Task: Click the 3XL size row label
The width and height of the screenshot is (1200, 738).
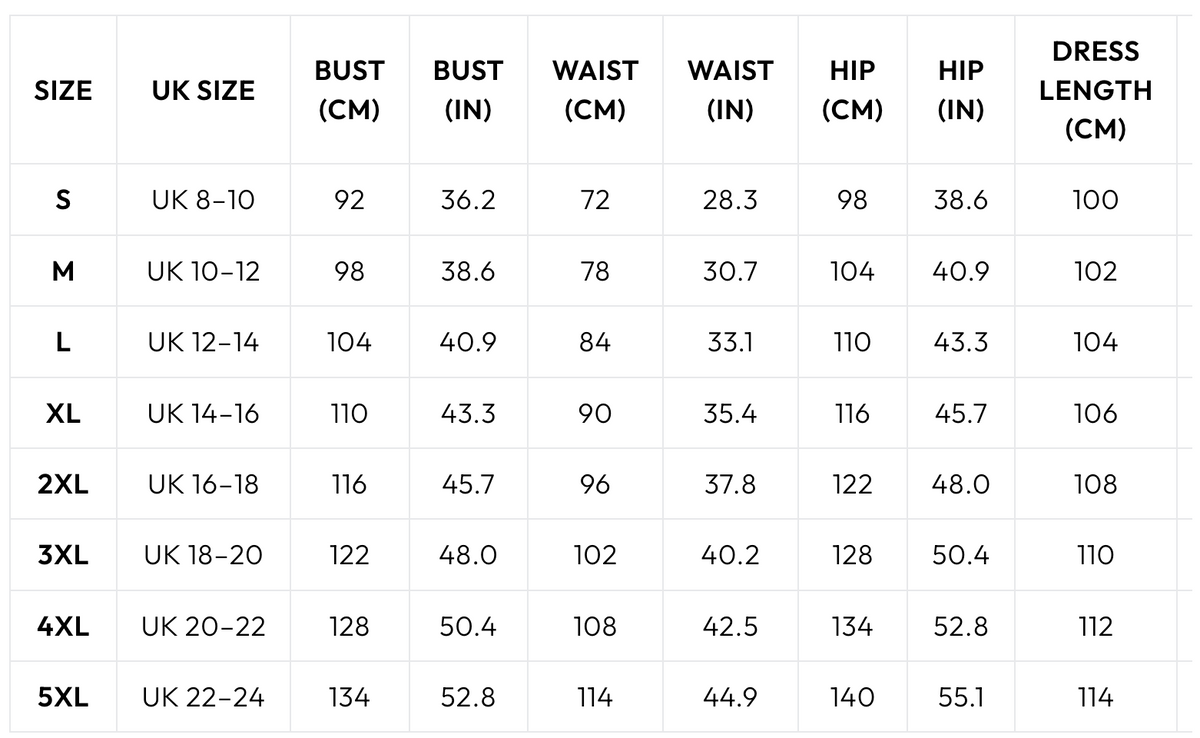Action: click(63, 555)
